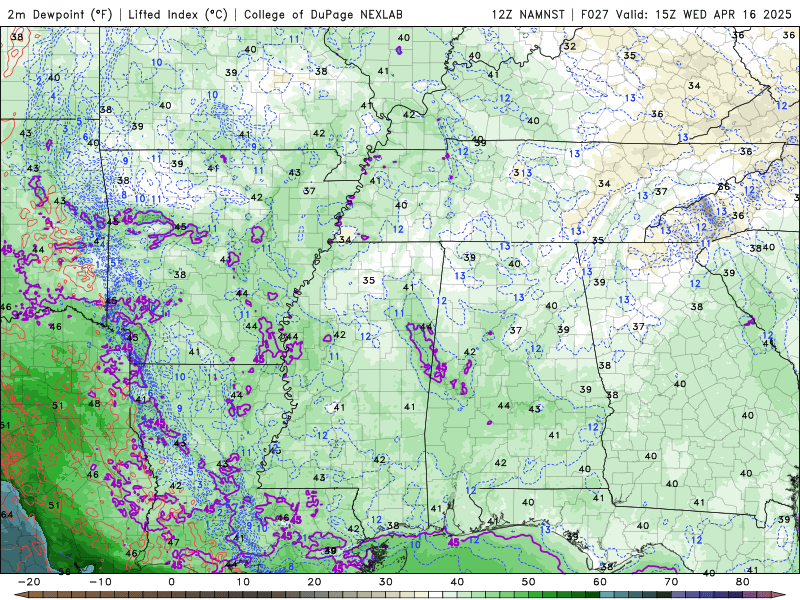This screenshot has width=800, height=600.
Task: Click the bright green colorbar segment beneath 50
Action: tap(536, 594)
